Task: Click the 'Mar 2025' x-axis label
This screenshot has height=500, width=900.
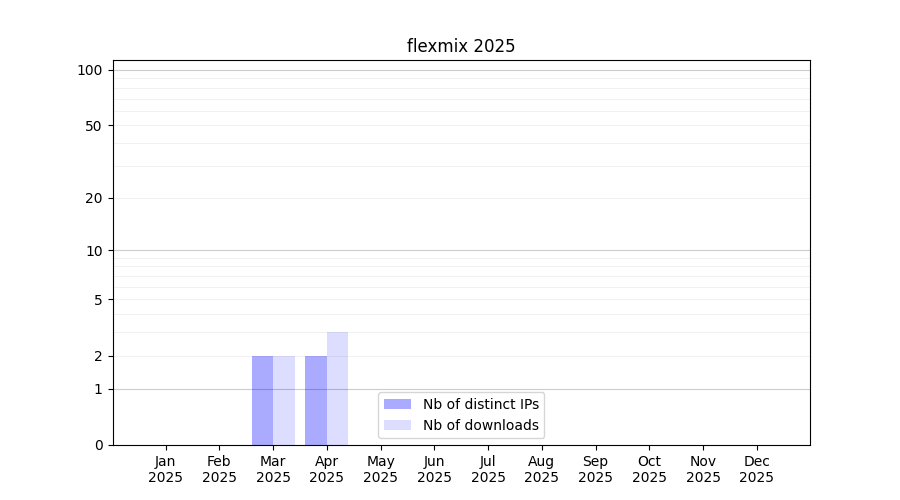Action: click(273, 469)
